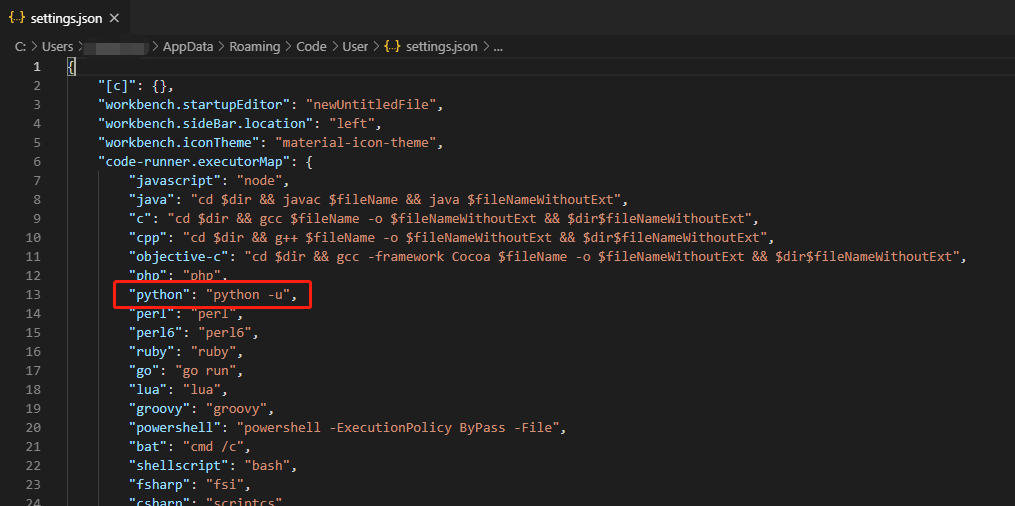1015x506 pixels.
Task: Click the JSON braces icon in the tab
Action: click(x=17, y=18)
